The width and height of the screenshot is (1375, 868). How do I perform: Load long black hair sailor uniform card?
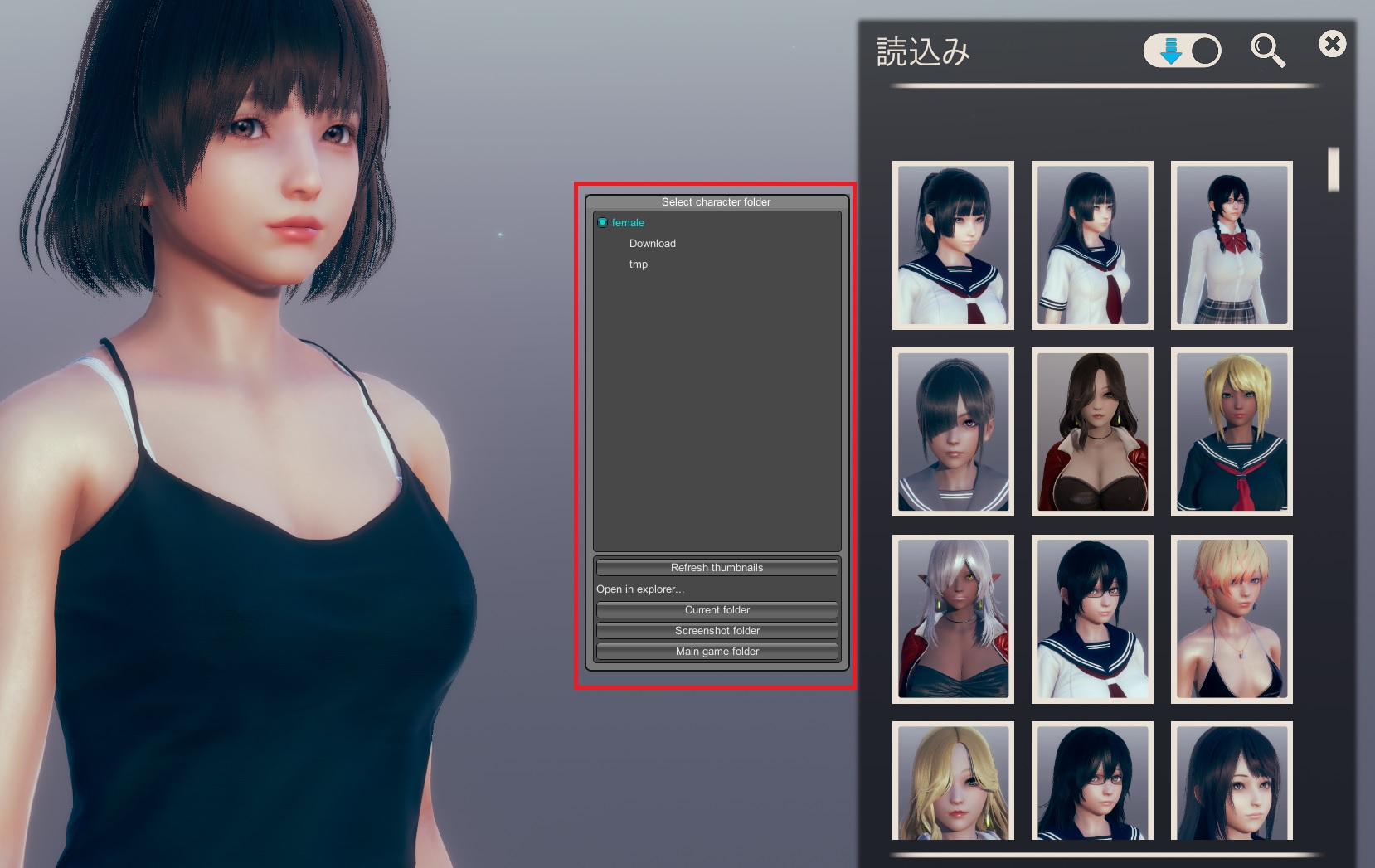tap(1092, 245)
